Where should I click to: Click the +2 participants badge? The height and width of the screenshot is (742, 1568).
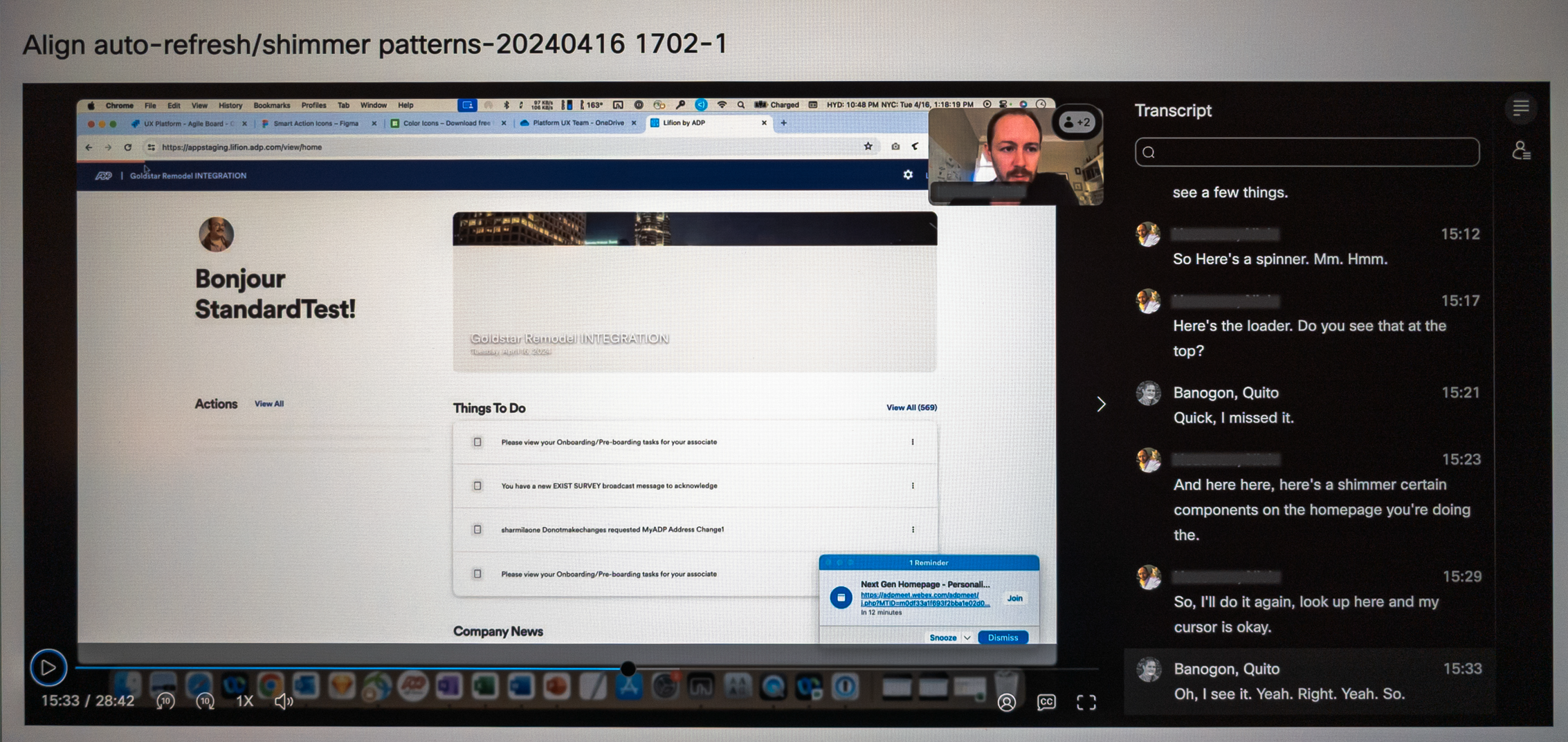point(1077,122)
